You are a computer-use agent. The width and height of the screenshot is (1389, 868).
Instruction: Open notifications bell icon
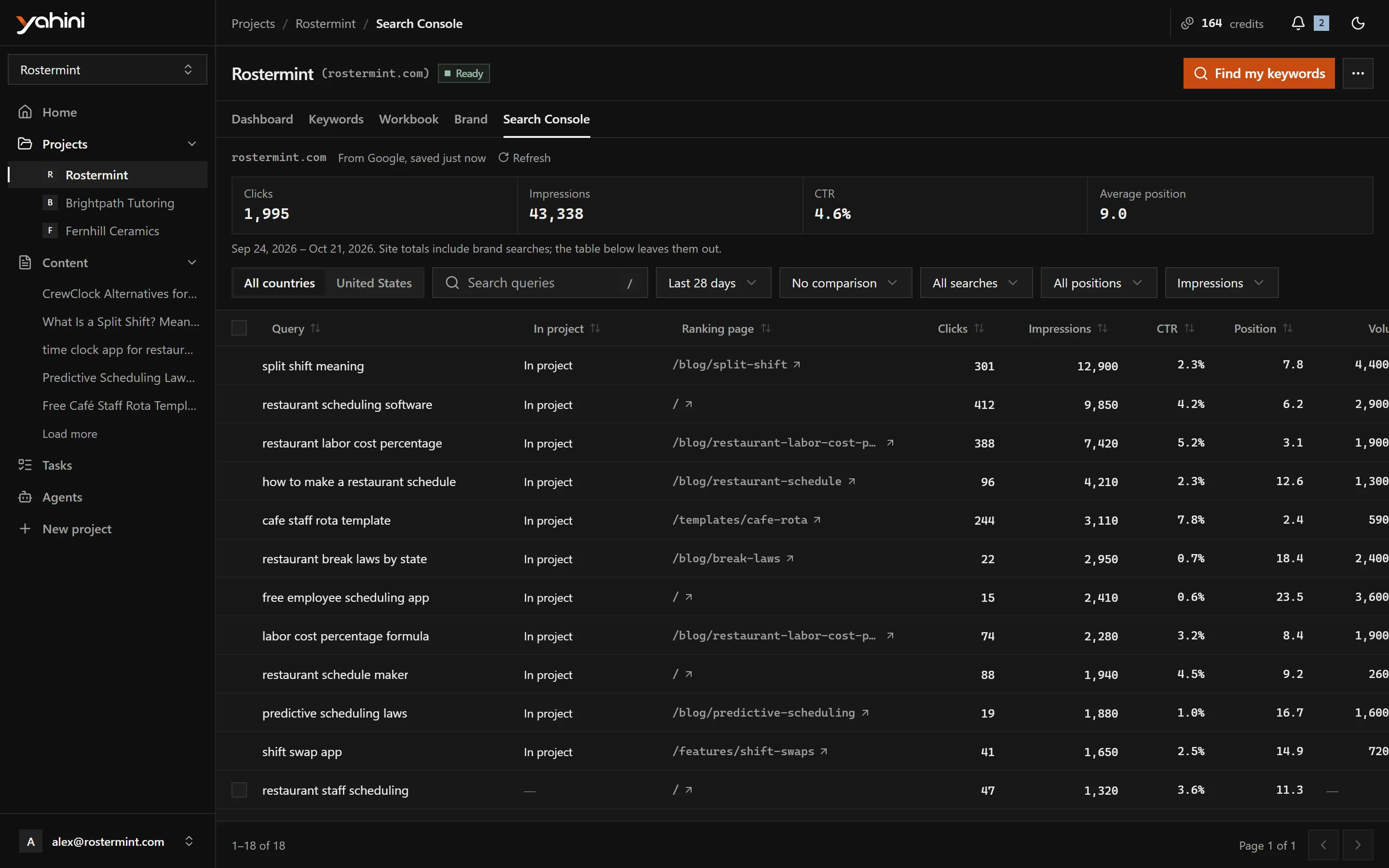[x=1298, y=23]
